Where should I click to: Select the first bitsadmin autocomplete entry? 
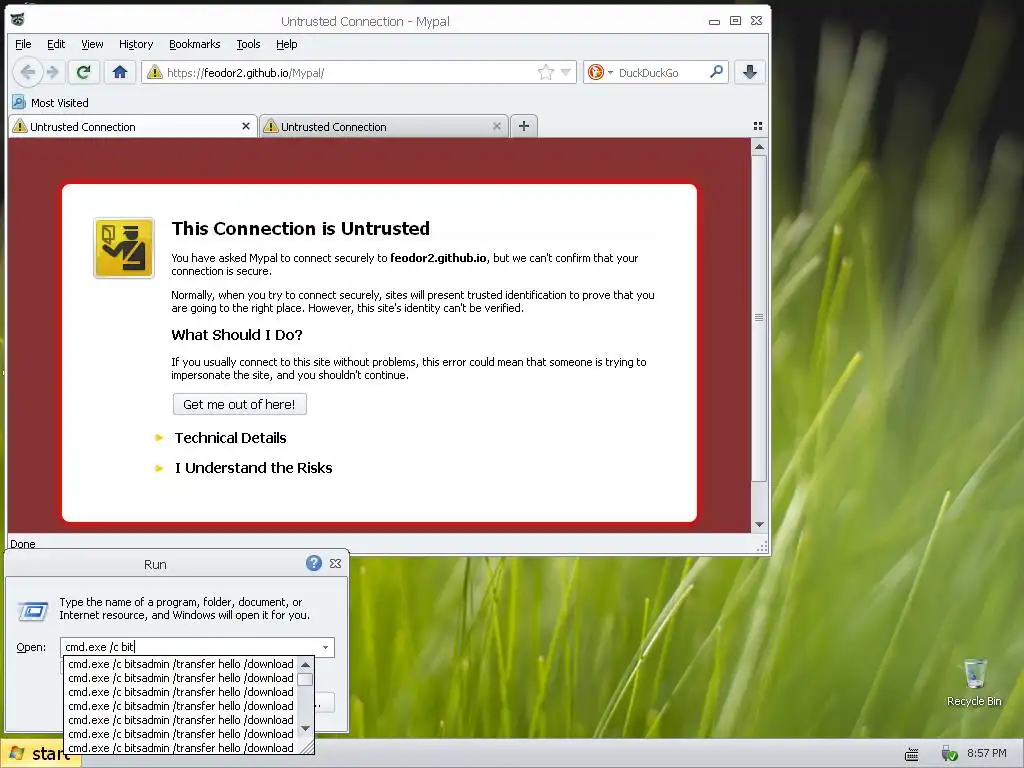181,664
